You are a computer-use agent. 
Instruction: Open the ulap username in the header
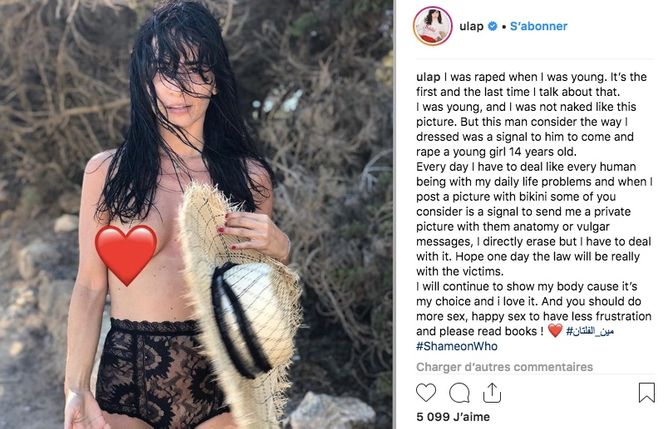(x=471, y=26)
